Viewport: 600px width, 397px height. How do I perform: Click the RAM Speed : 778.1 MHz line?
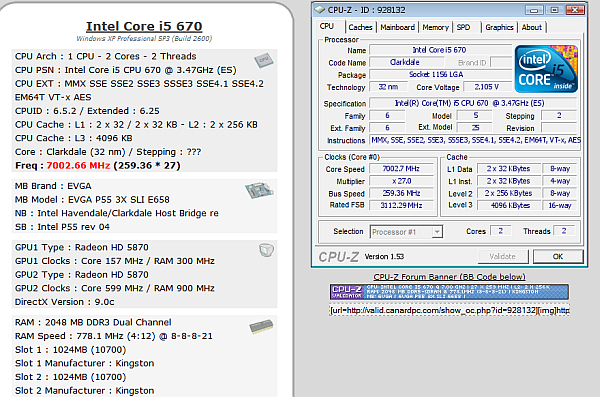[114, 336]
